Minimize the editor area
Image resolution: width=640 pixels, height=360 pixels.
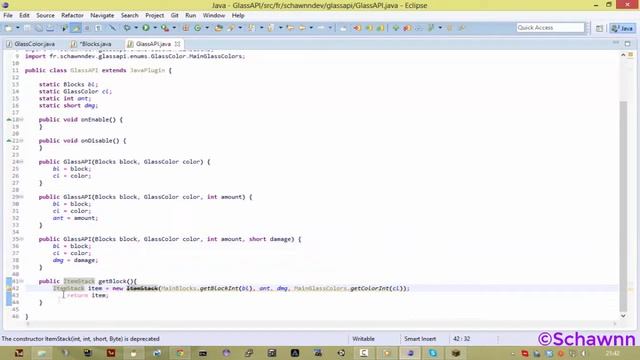pyautogui.click(x=616, y=43)
